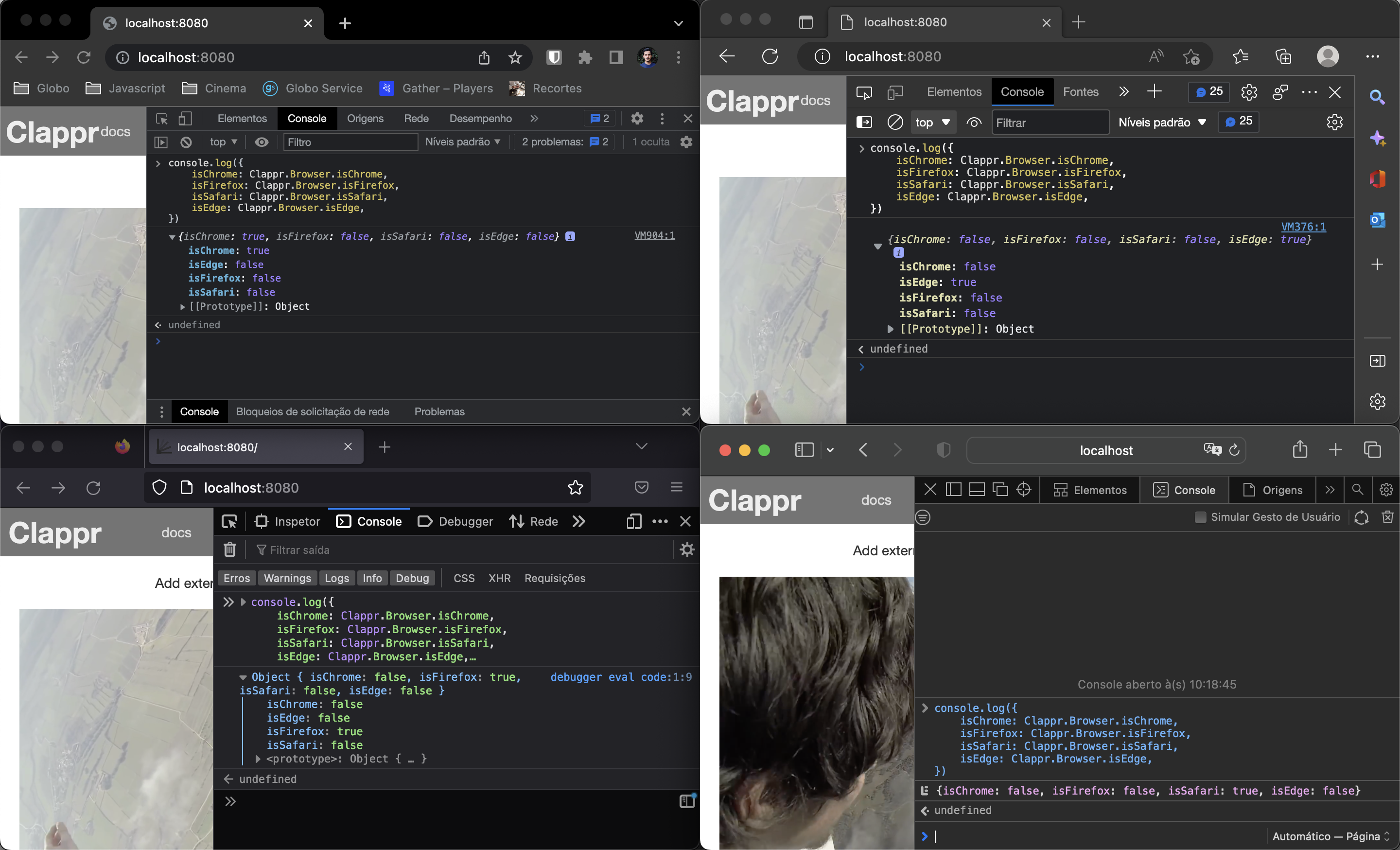Toggle the Erros filter in Firefox console
The width and height of the screenshot is (1400, 850).
pos(236,578)
